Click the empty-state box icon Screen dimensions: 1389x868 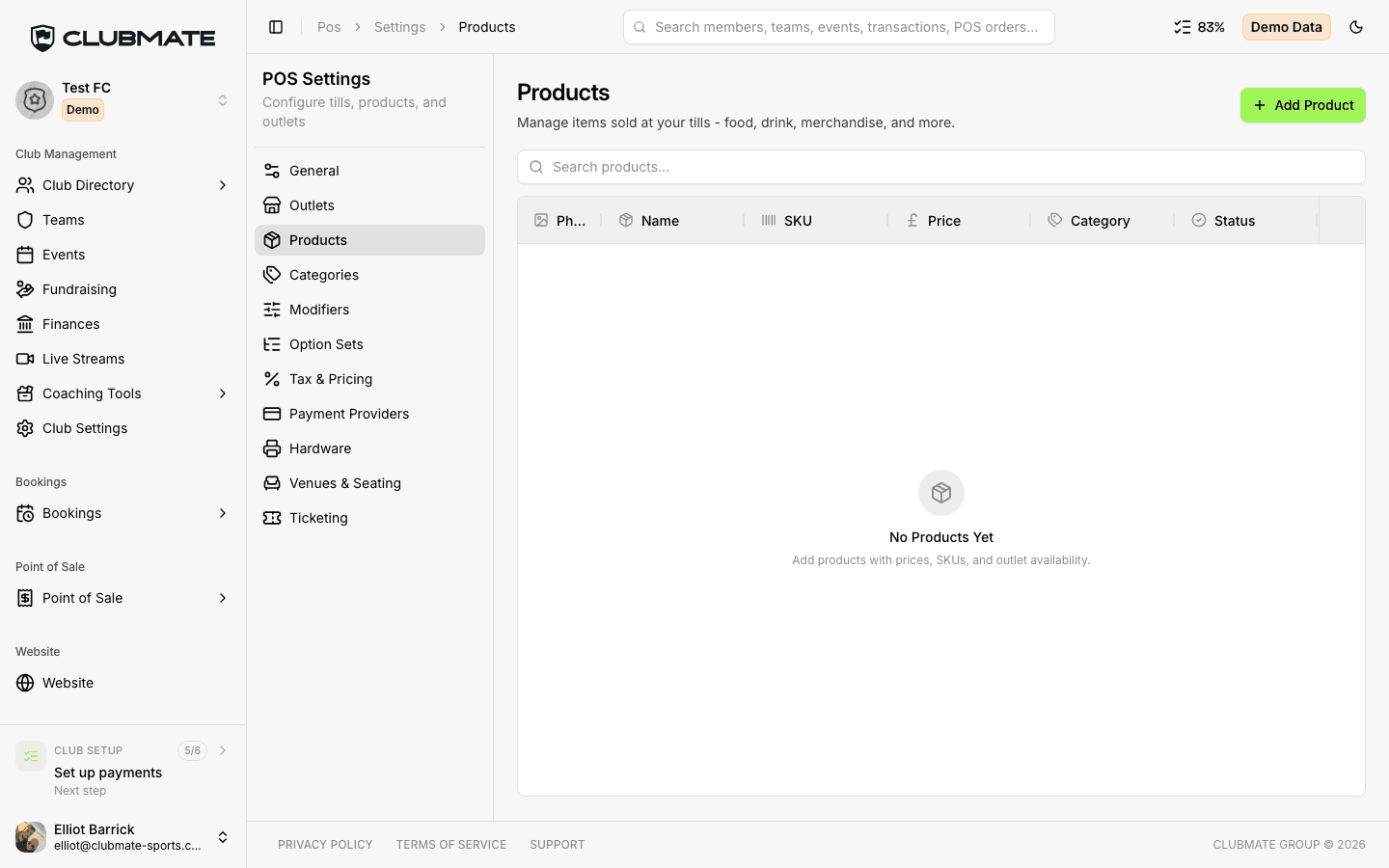click(941, 493)
